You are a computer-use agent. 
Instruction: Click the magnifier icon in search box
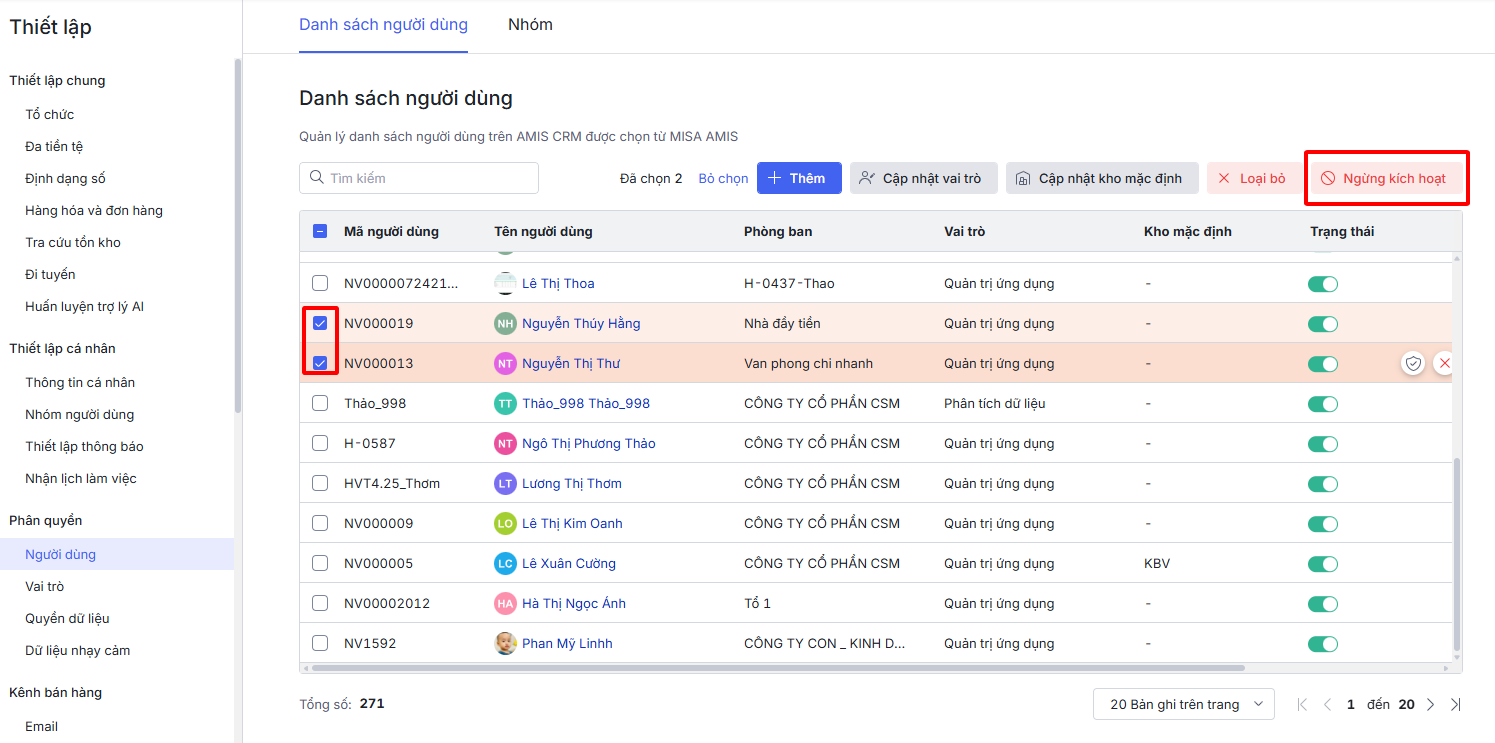pos(317,178)
